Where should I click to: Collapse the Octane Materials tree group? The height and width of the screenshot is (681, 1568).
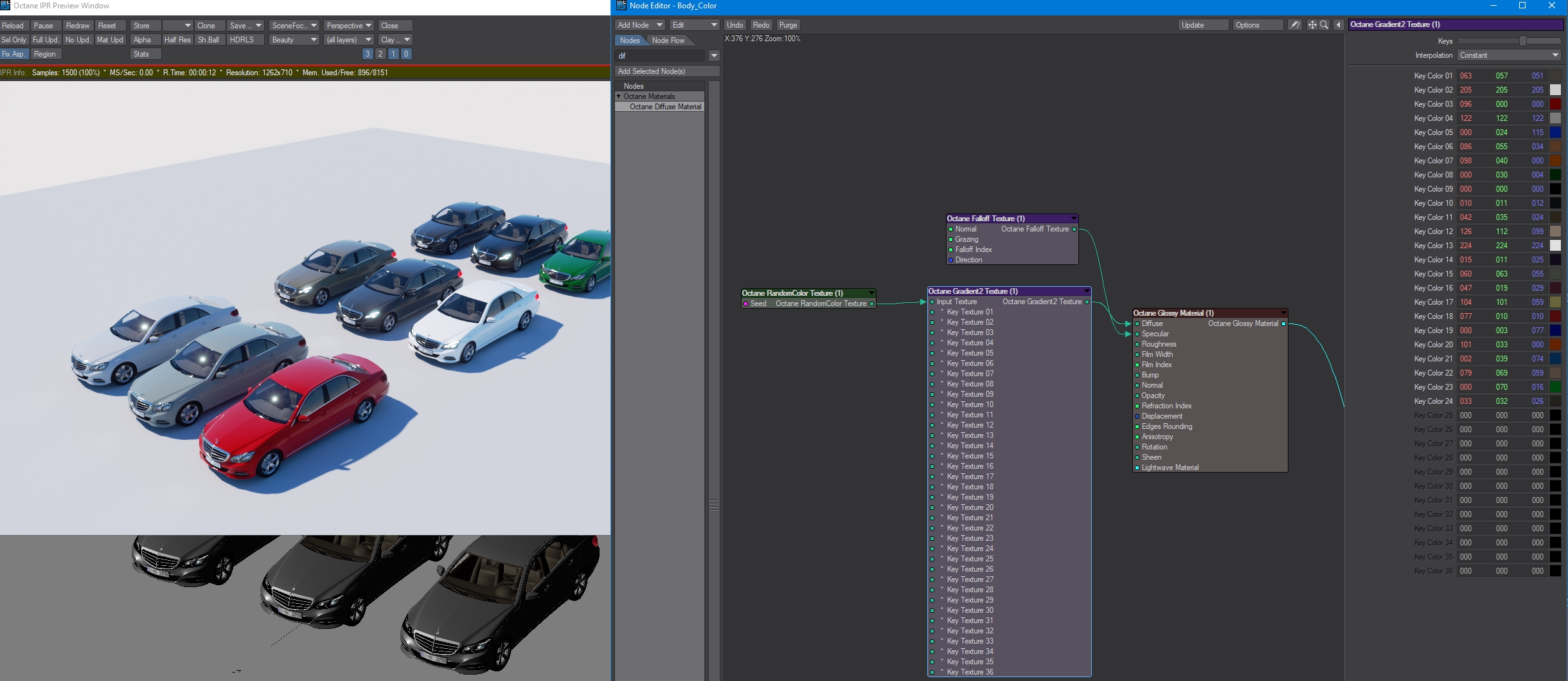coord(619,96)
